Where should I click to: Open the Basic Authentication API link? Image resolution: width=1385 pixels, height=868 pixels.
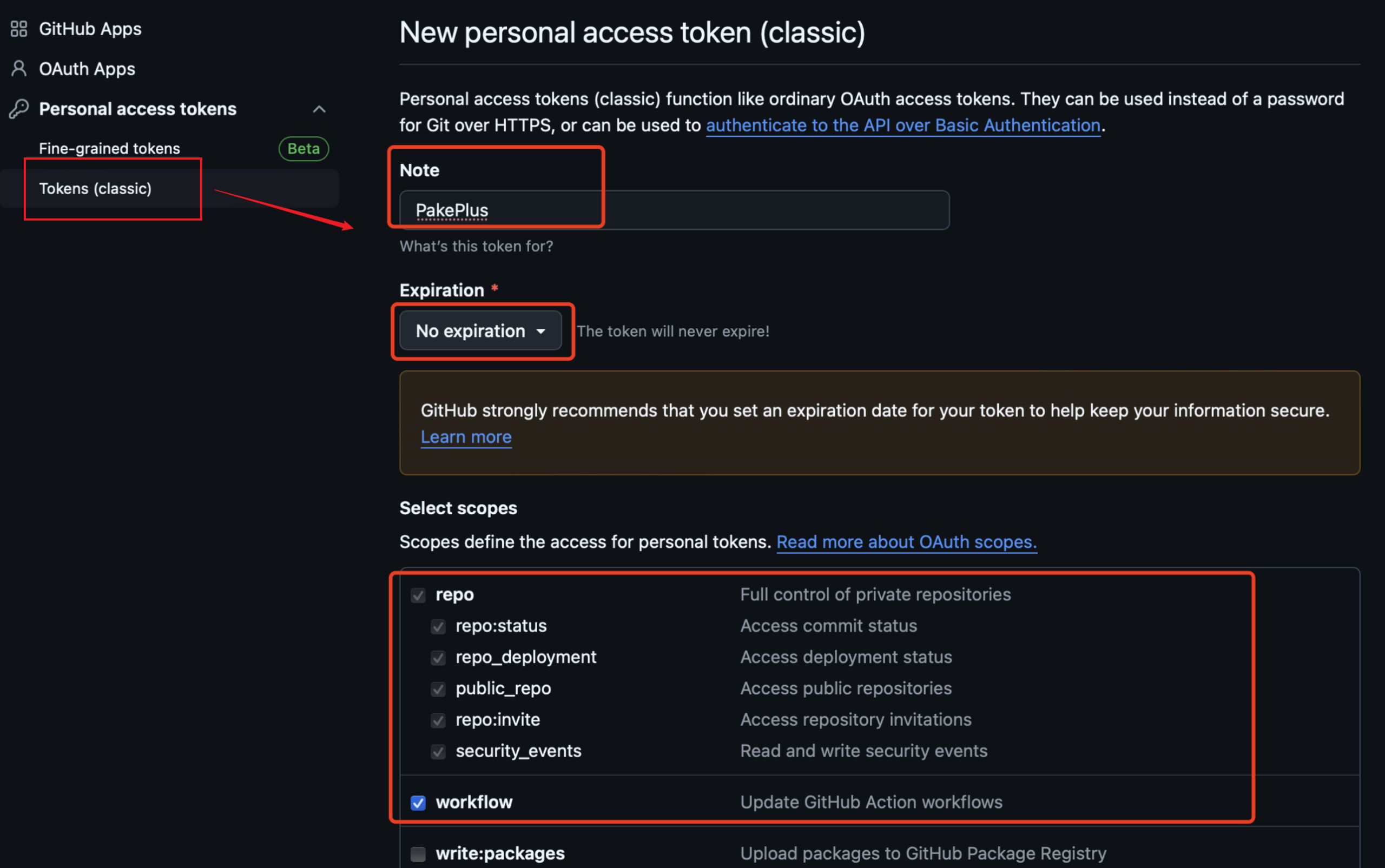click(x=902, y=125)
